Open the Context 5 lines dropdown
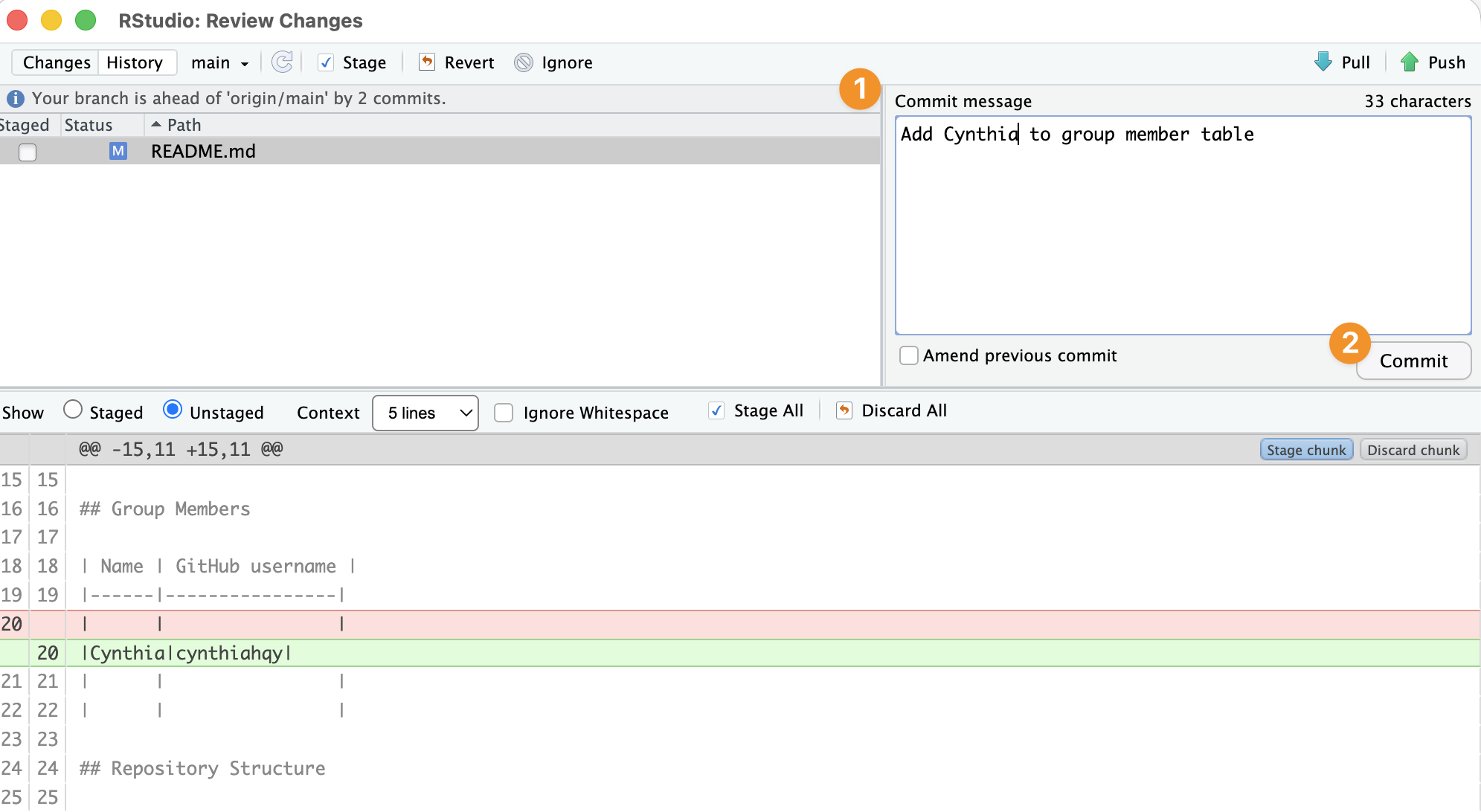 click(x=425, y=413)
